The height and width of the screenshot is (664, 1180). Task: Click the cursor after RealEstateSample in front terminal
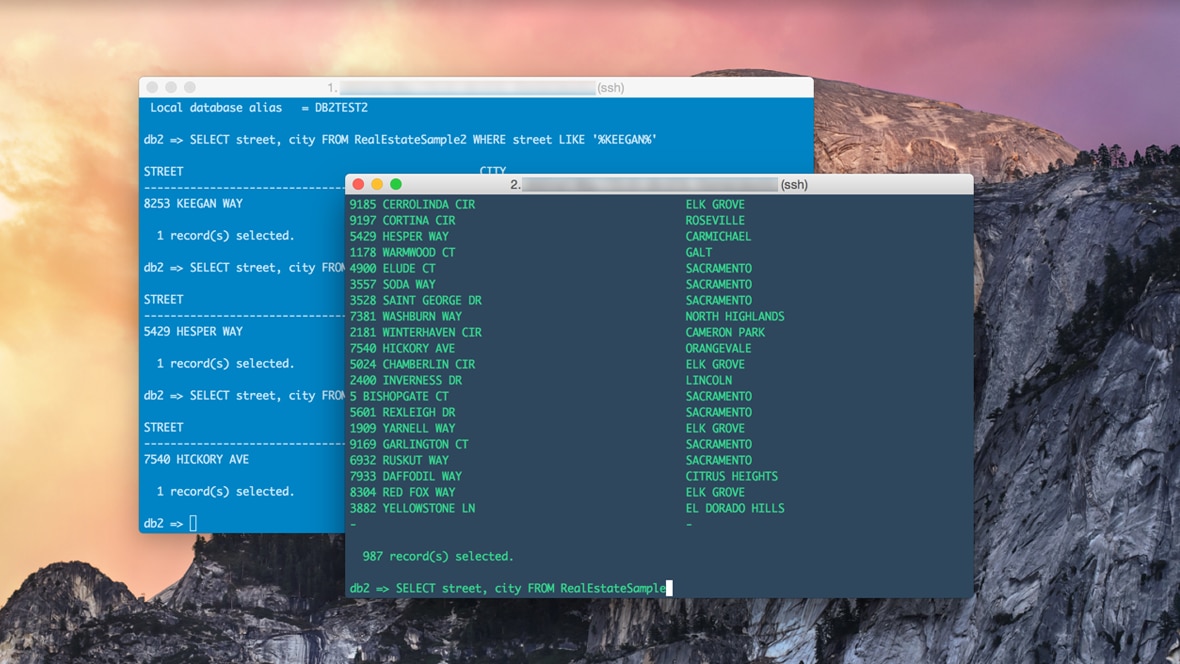point(669,588)
